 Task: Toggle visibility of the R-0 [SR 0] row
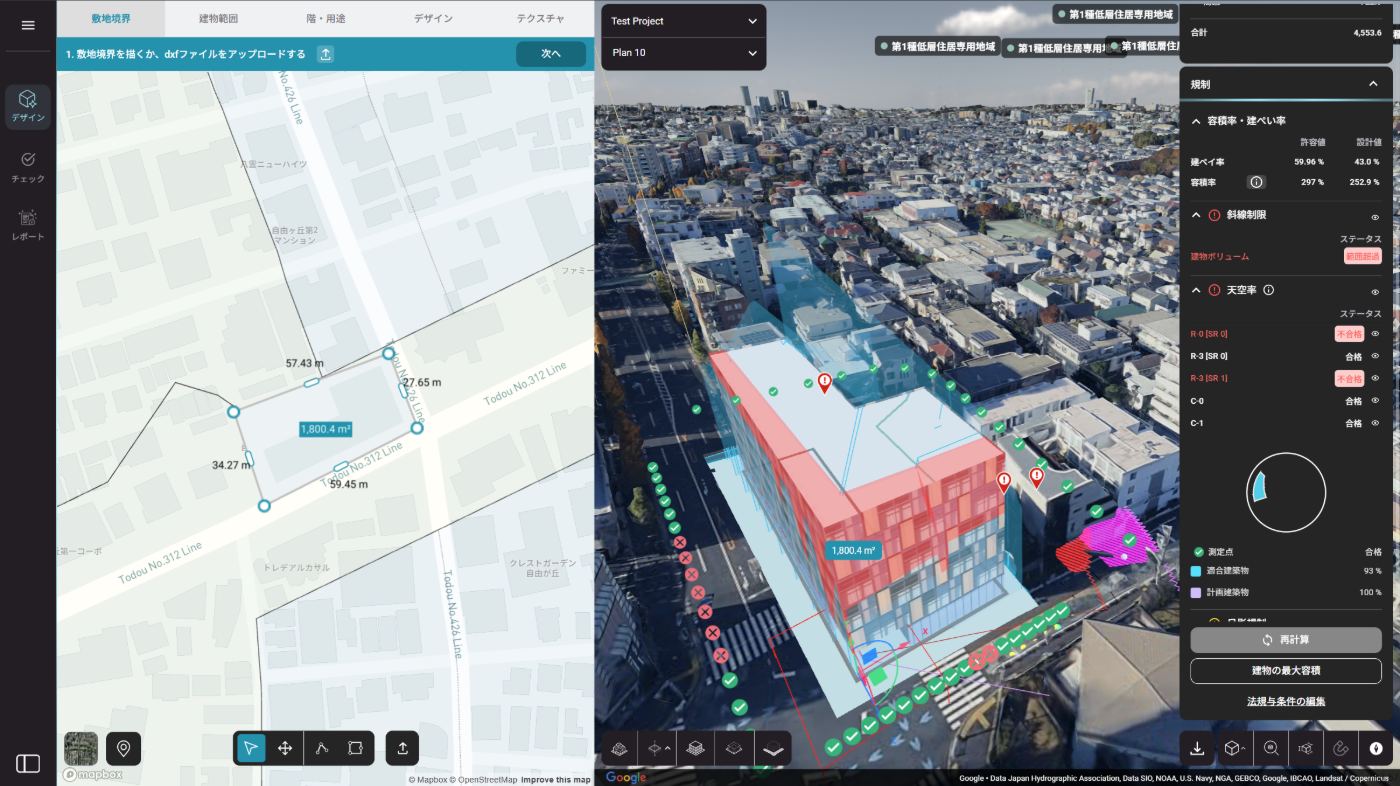click(1375, 334)
